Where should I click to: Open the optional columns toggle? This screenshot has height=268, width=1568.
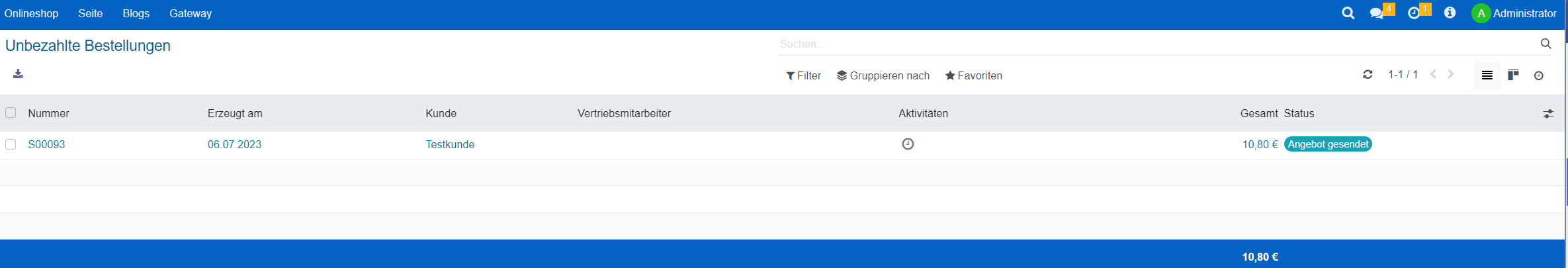pyautogui.click(x=1548, y=114)
